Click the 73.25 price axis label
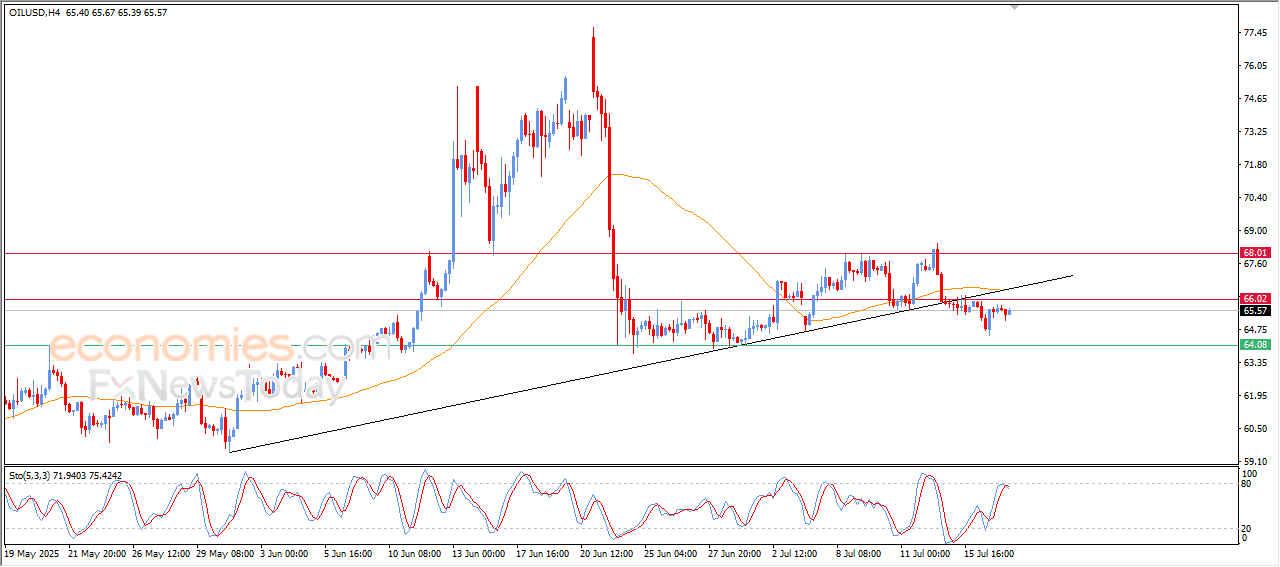 1256,132
